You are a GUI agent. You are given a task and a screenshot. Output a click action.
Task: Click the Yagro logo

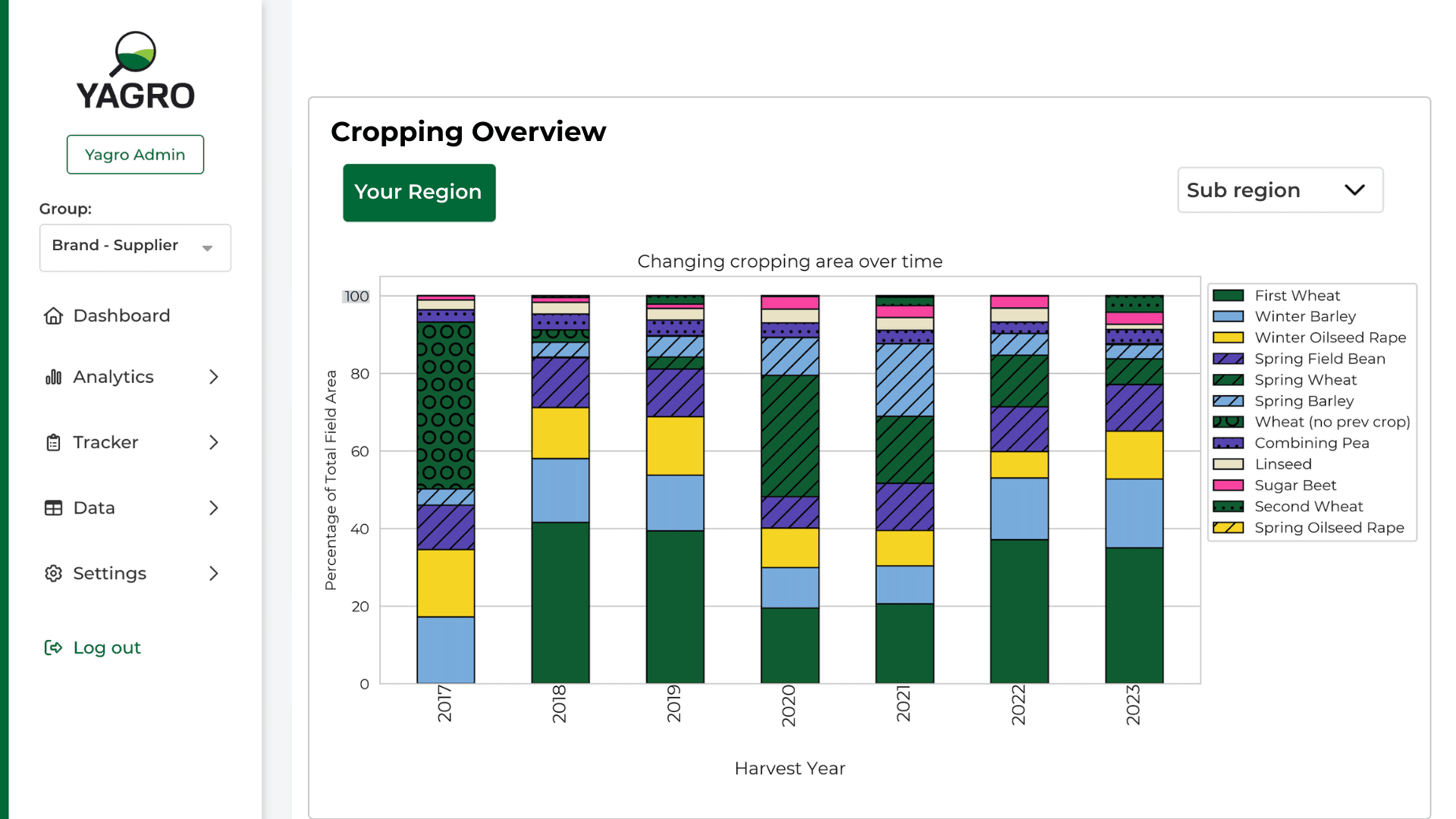(x=135, y=71)
